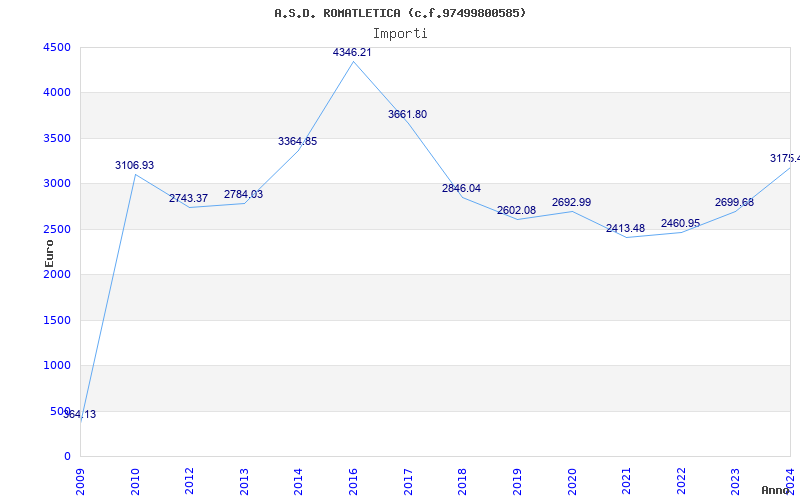Click the 2846.04 data label

pyautogui.click(x=461, y=188)
